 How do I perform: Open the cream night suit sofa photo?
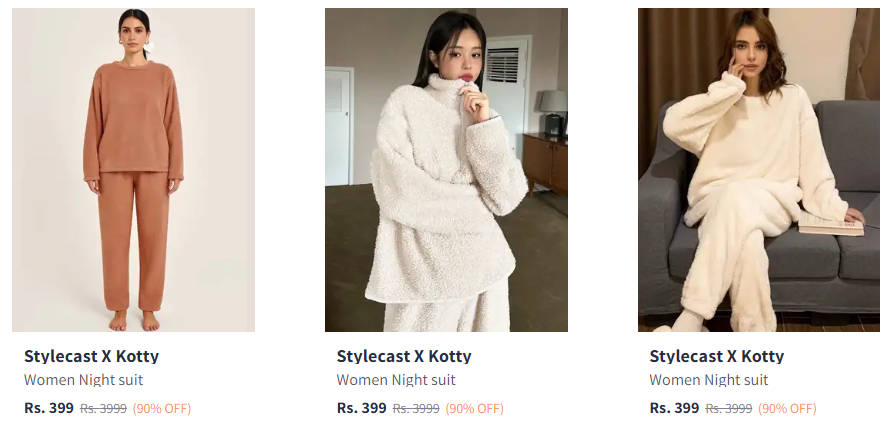click(758, 170)
